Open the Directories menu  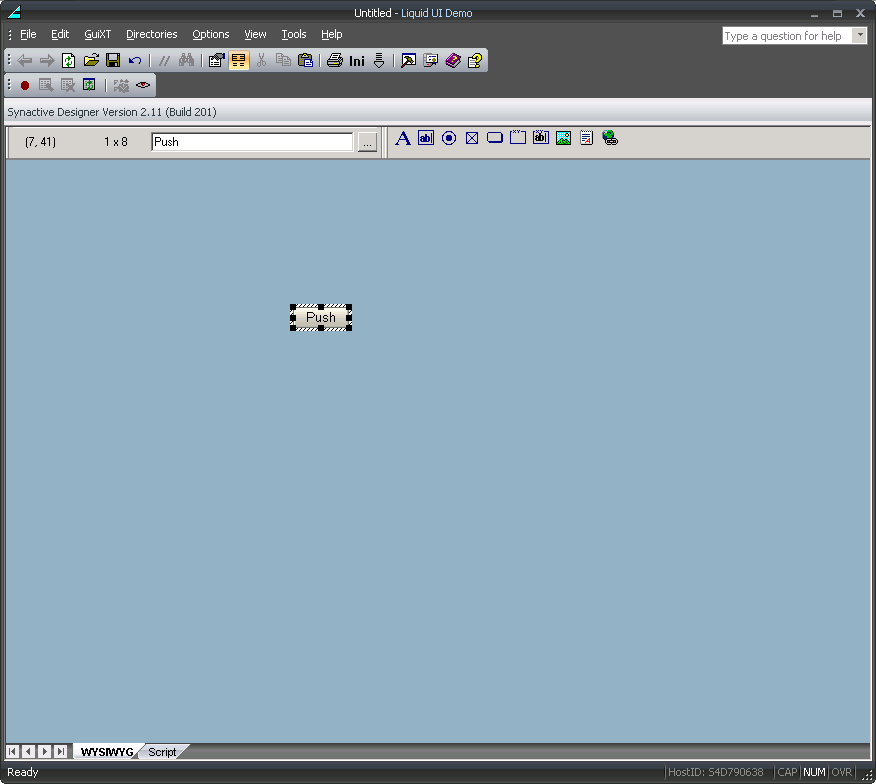[x=151, y=34]
